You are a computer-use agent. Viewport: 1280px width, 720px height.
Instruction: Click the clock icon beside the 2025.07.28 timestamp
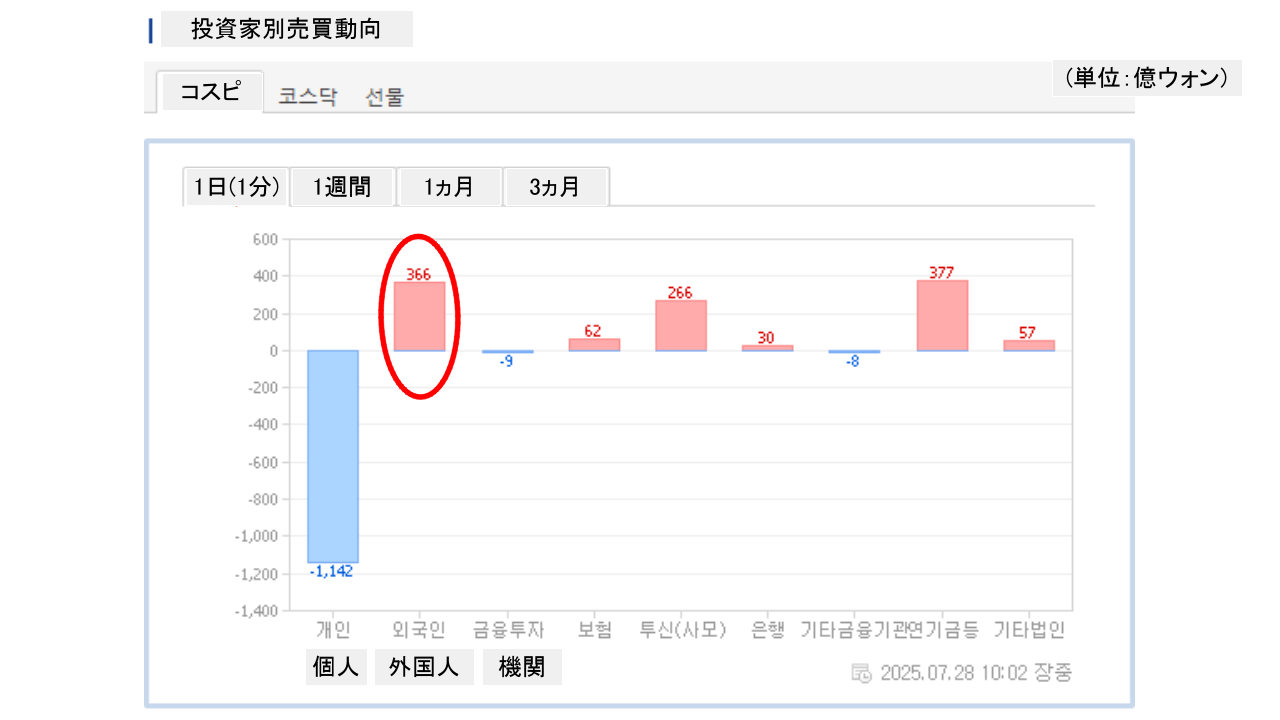861,672
